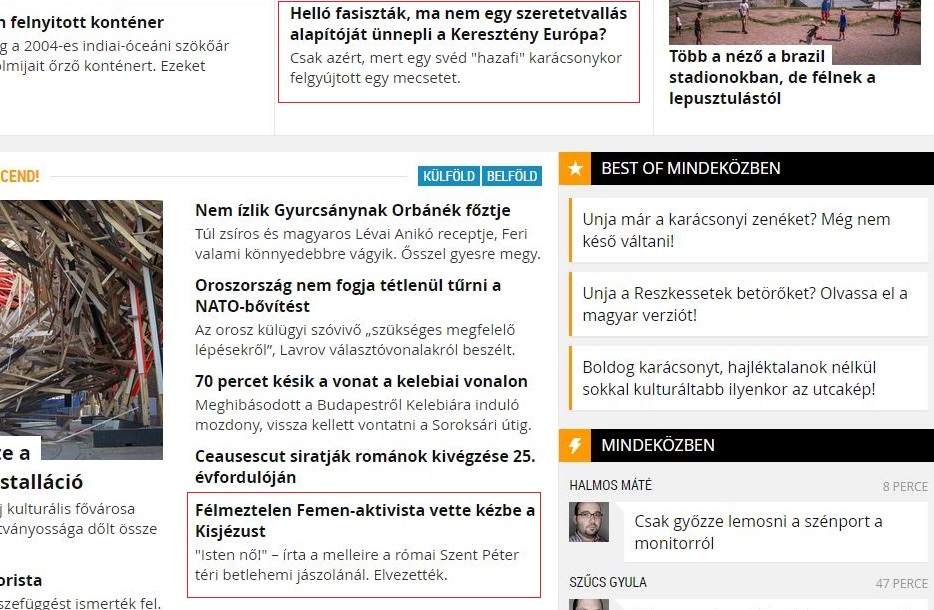Open 'Több a néző a brazil stadionokban' headline
The height and width of the screenshot is (610, 934).
pyautogui.click(x=772, y=77)
